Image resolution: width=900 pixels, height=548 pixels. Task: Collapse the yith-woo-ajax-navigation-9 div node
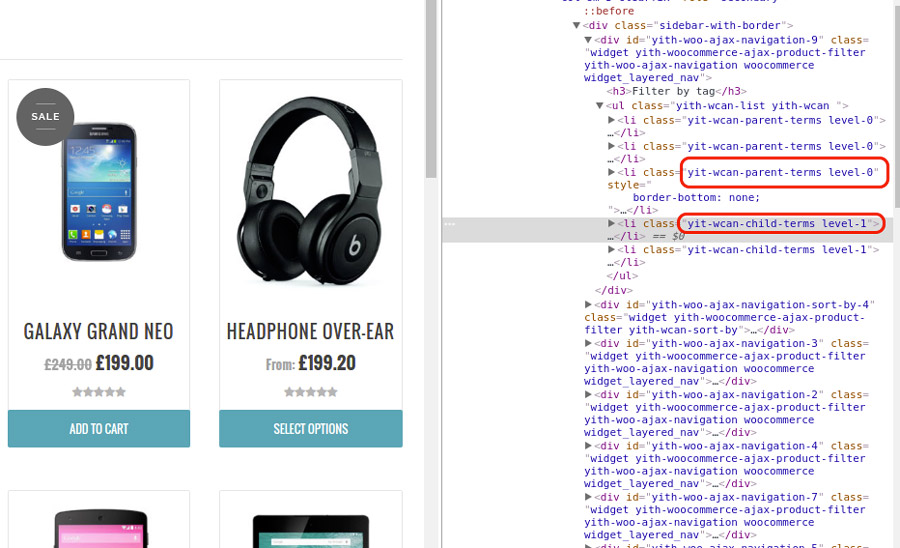coord(588,40)
